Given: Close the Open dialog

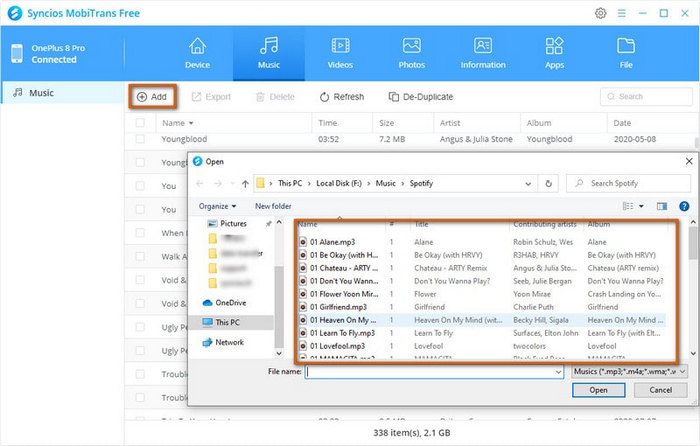Looking at the screenshot, I should coord(689,161).
